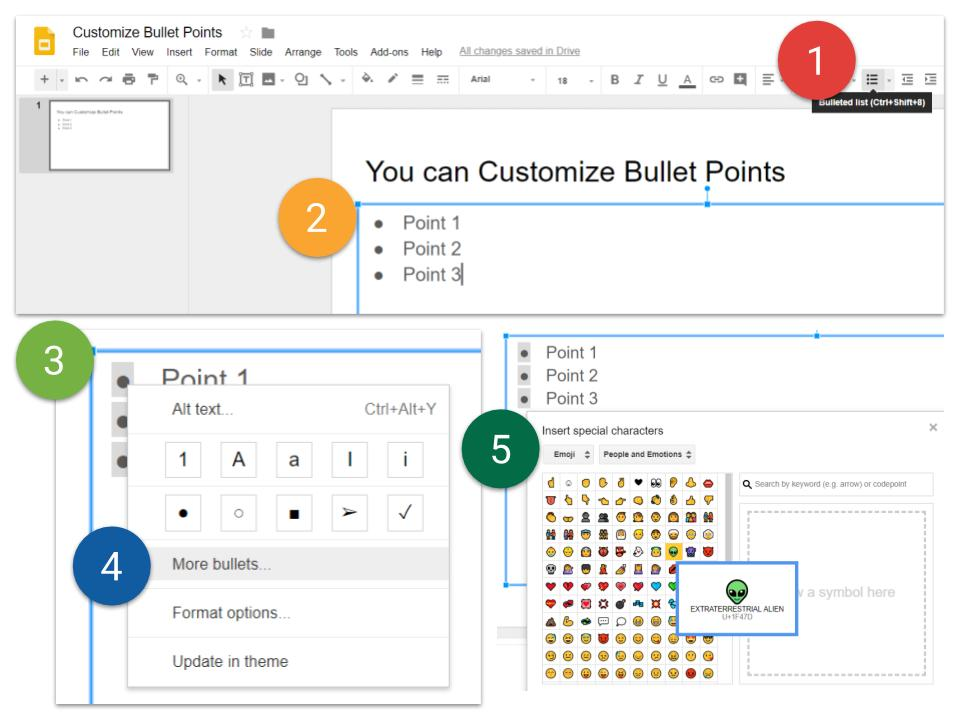Expand the new slide layout dropdown arrow

(x=61, y=80)
